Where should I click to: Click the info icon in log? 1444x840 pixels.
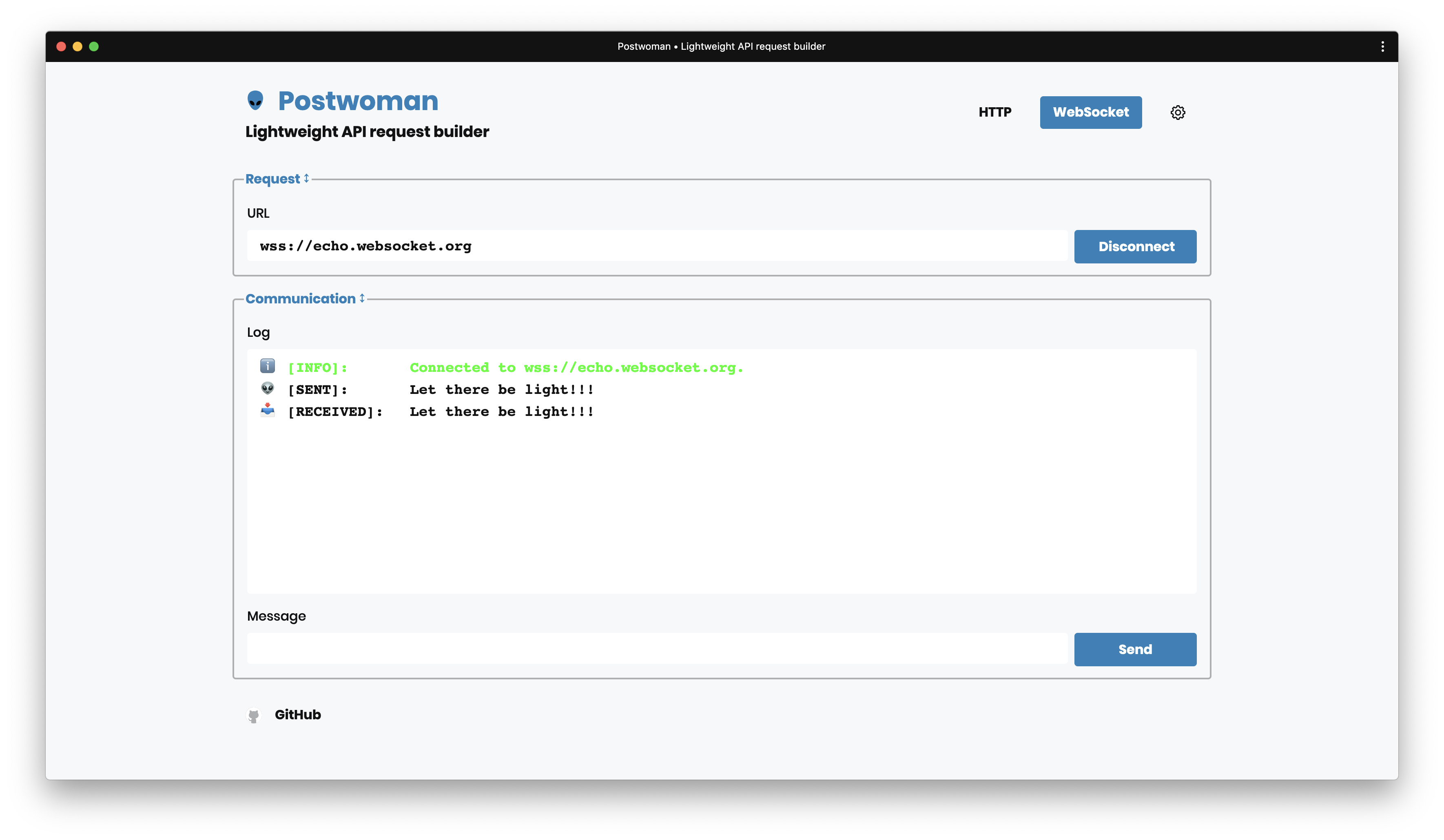268,366
